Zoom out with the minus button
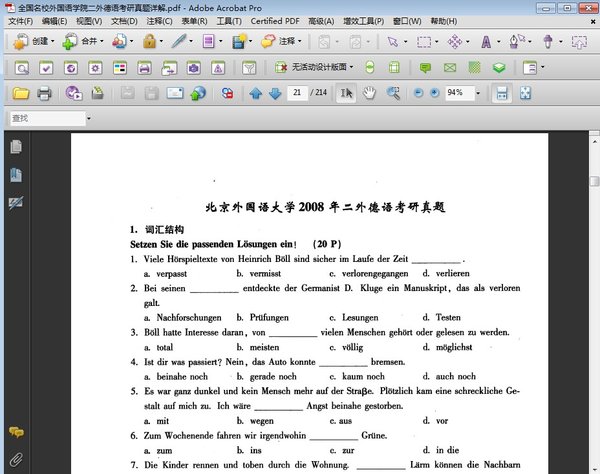Image resolution: width=600 pixels, height=474 pixels. click(418, 93)
